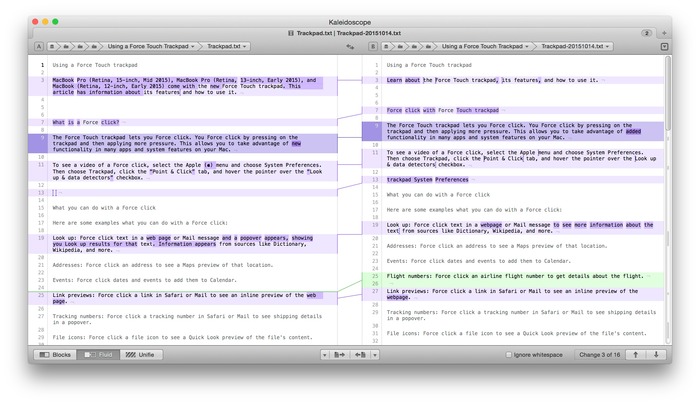Screen dimensions: 700x404
Task: Click left pane 'Look up: Force click text' paragraph
Action: tap(183, 244)
